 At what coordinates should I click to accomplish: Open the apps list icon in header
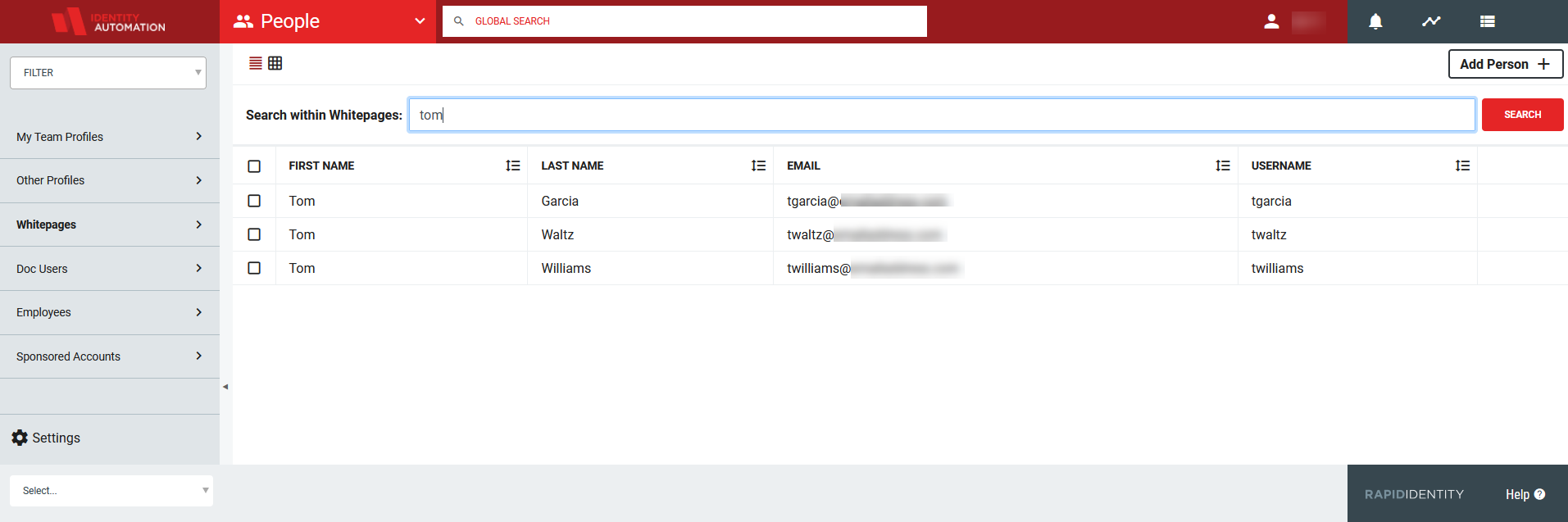click(x=1487, y=21)
